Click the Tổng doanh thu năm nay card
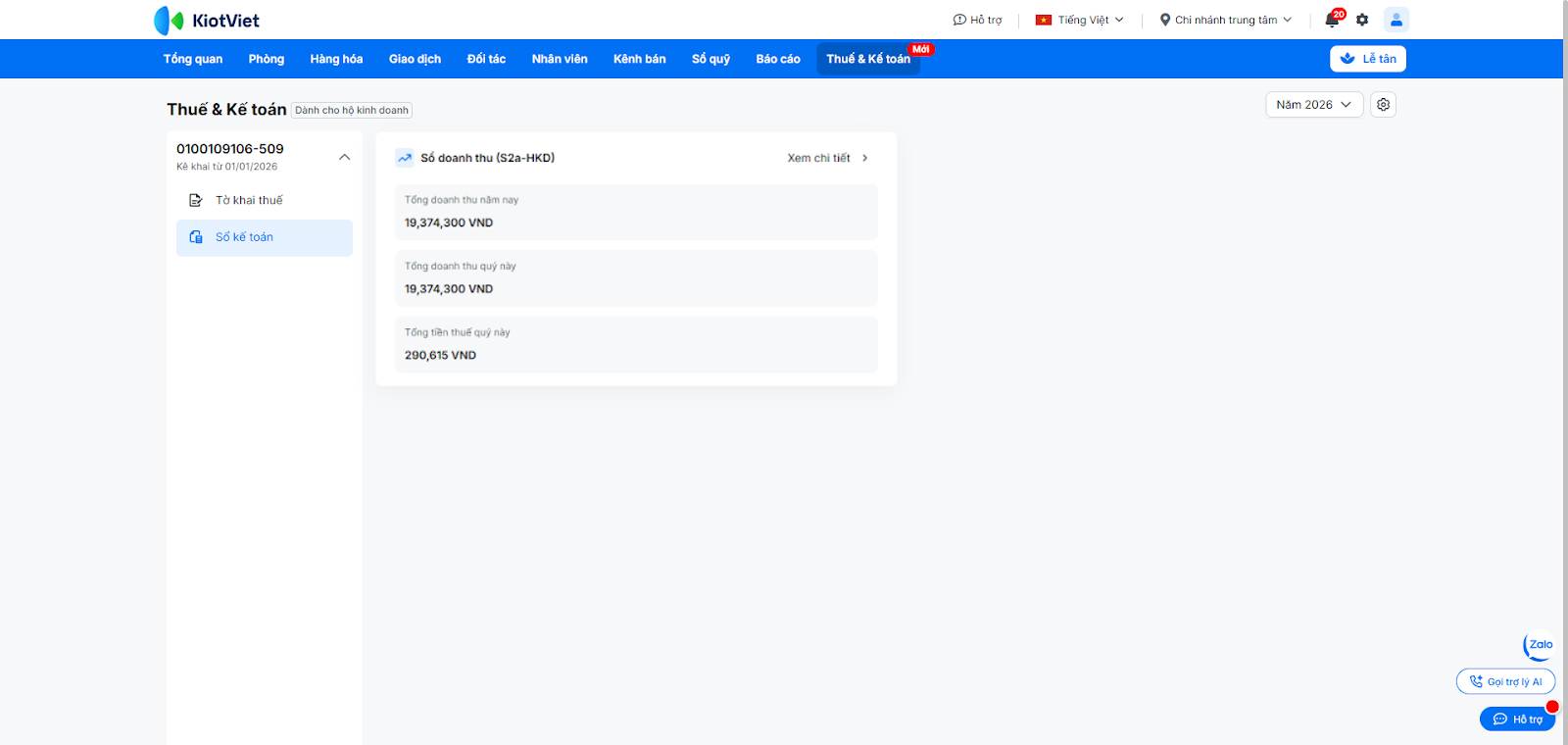Viewport: 1568px width, 745px height. [636, 212]
